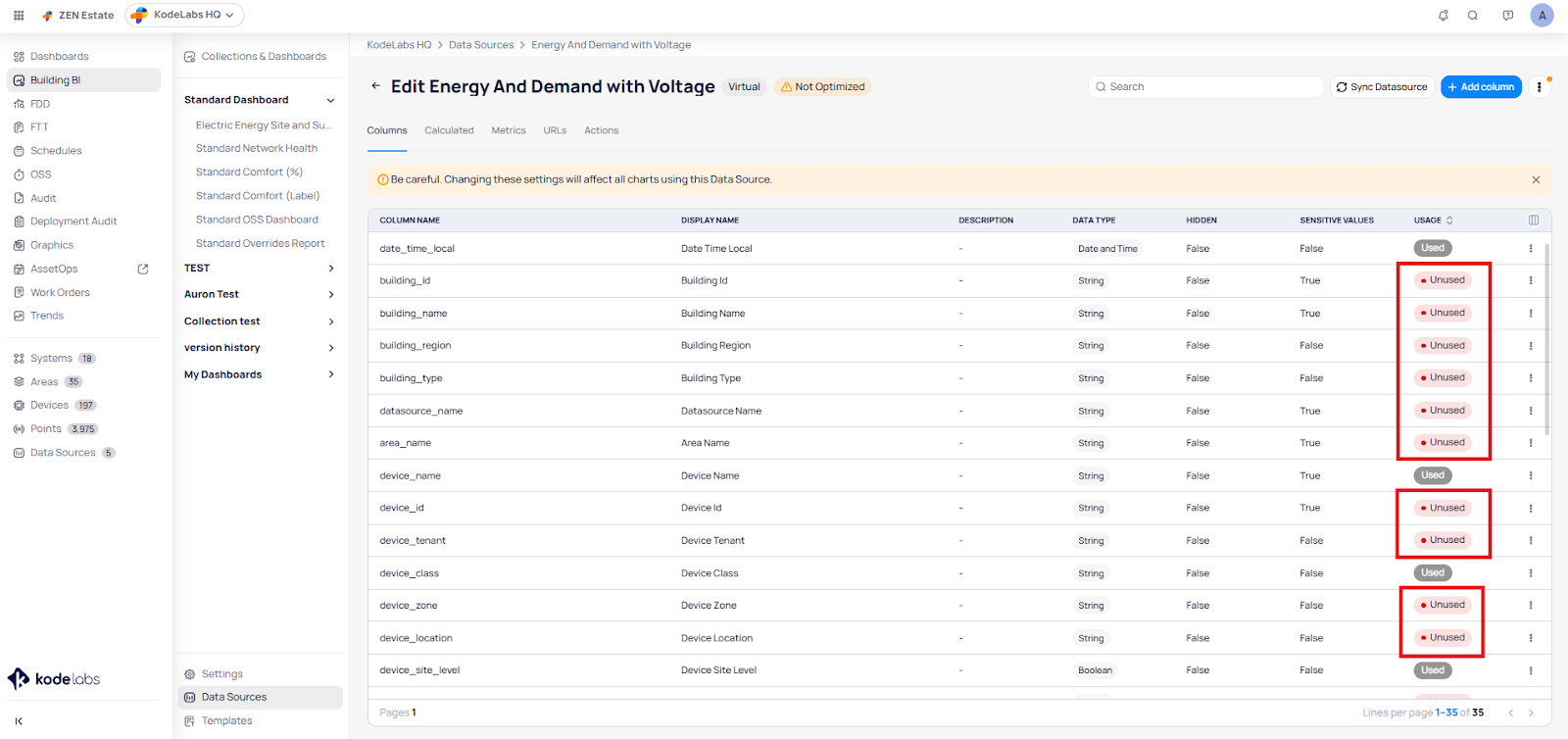Click the search magnifier icon in top bar
The width and height of the screenshot is (1568, 739).
coord(1472,15)
